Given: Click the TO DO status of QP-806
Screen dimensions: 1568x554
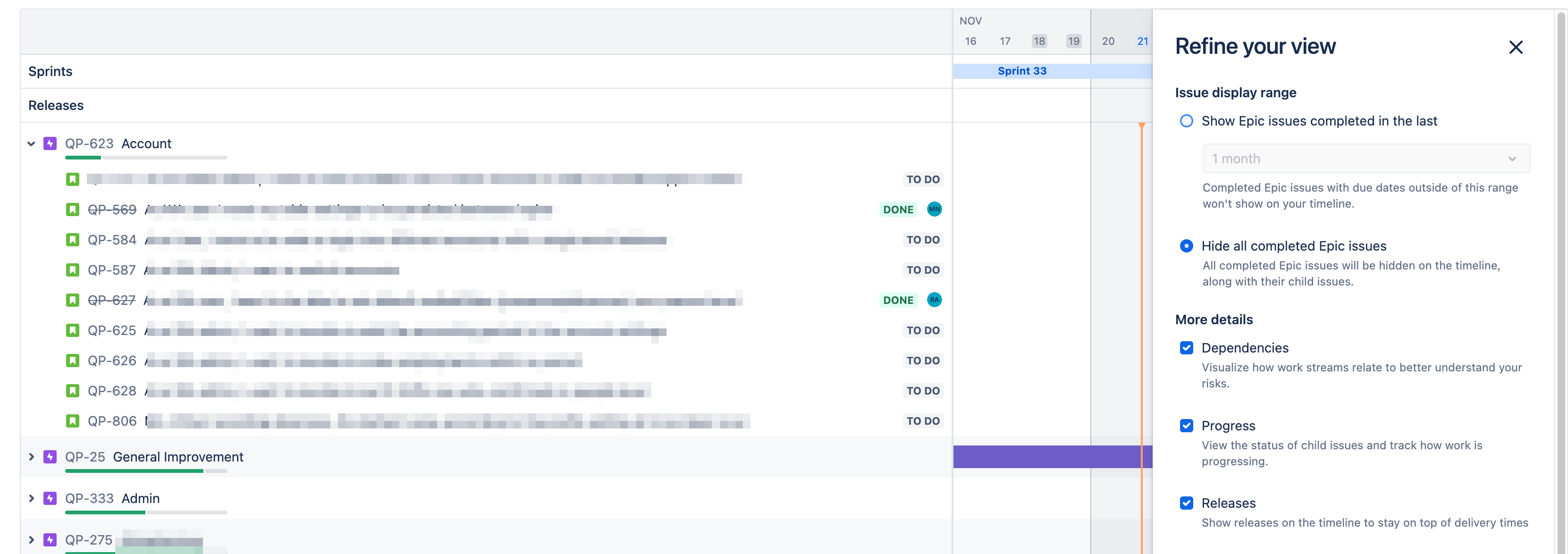Looking at the screenshot, I should (923, 420).
